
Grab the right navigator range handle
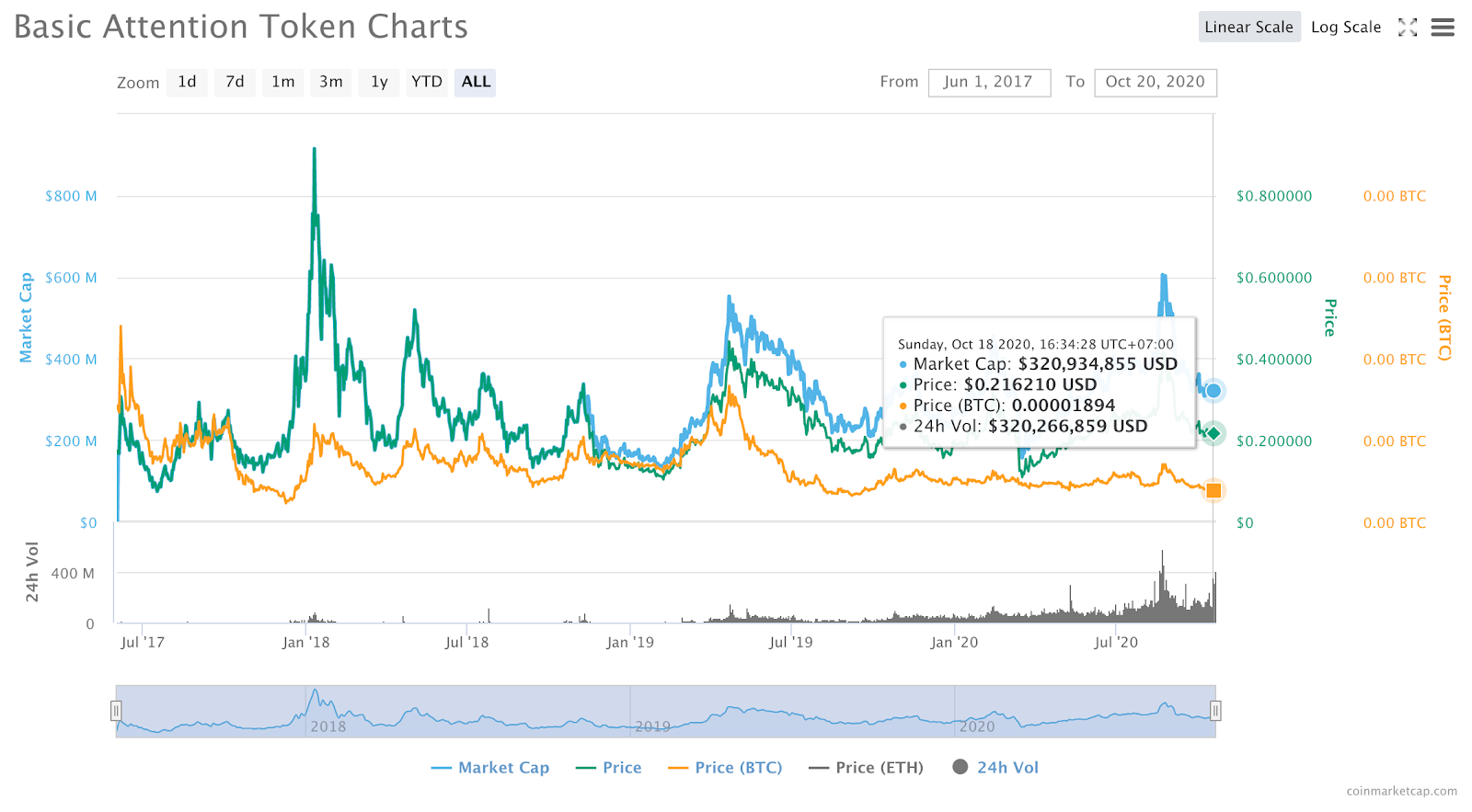(x=1215, y=711)
